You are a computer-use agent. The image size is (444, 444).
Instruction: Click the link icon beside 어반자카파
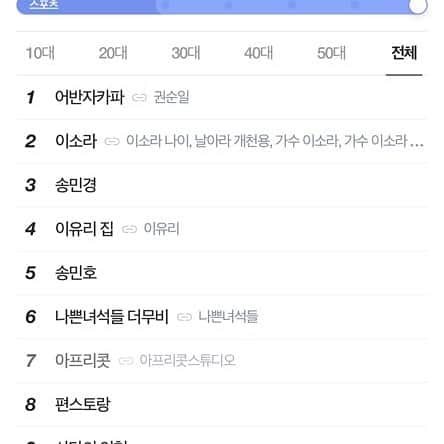coord(139,98)
